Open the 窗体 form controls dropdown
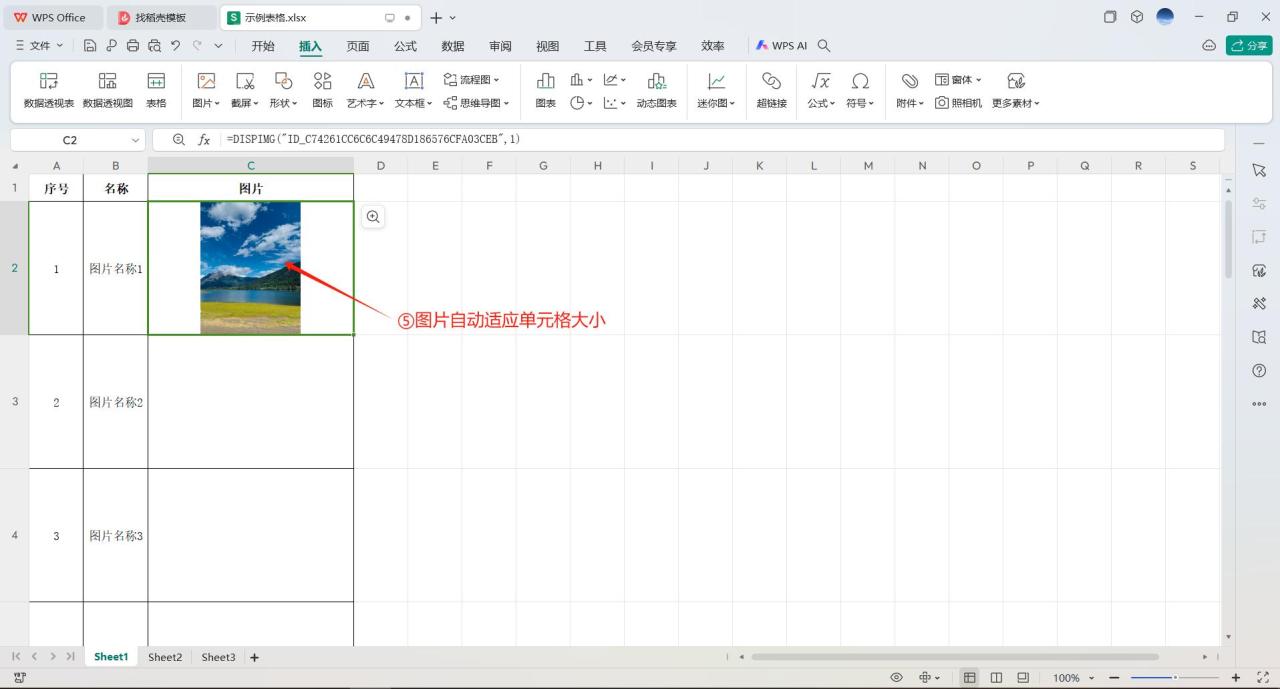 click(959, 79)
